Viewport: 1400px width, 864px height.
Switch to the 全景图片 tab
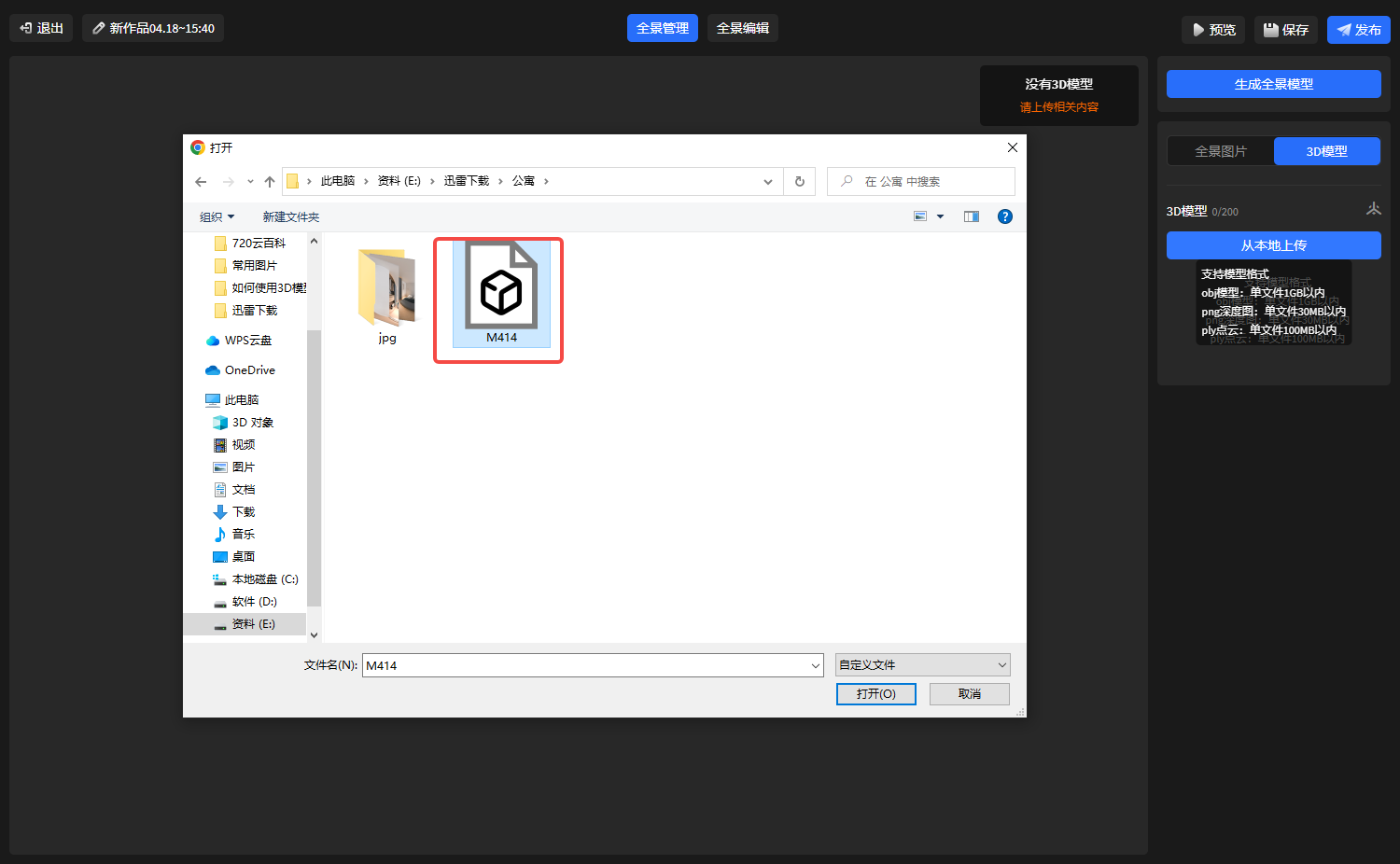tap(1221, 151)
